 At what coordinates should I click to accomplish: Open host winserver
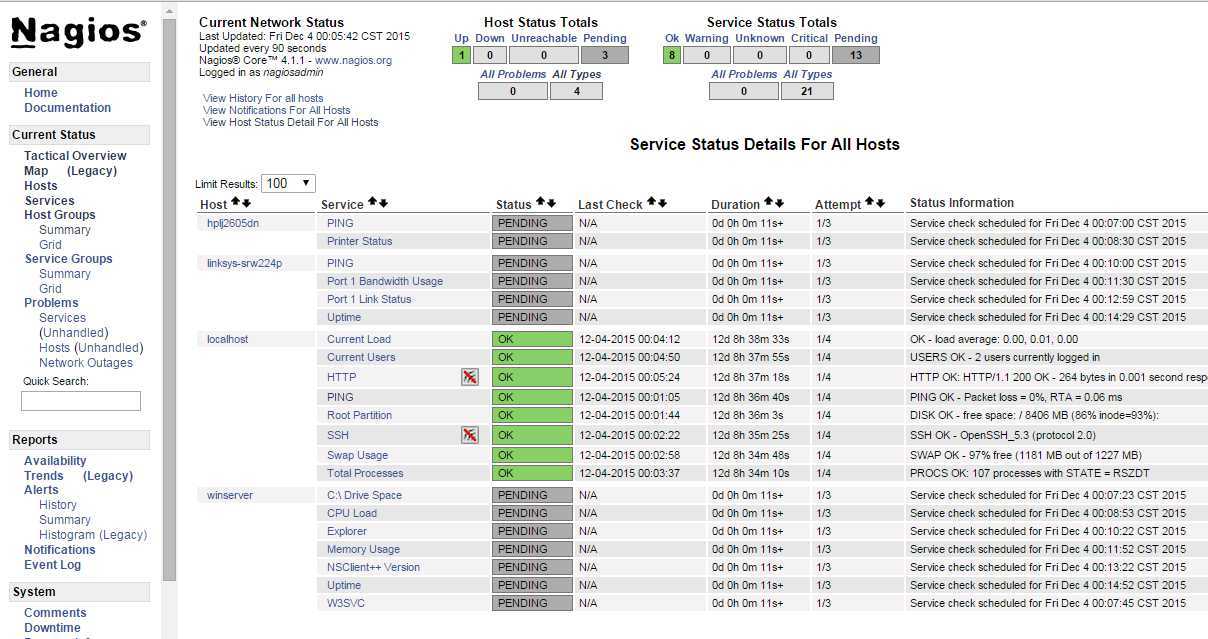[230, 495]
